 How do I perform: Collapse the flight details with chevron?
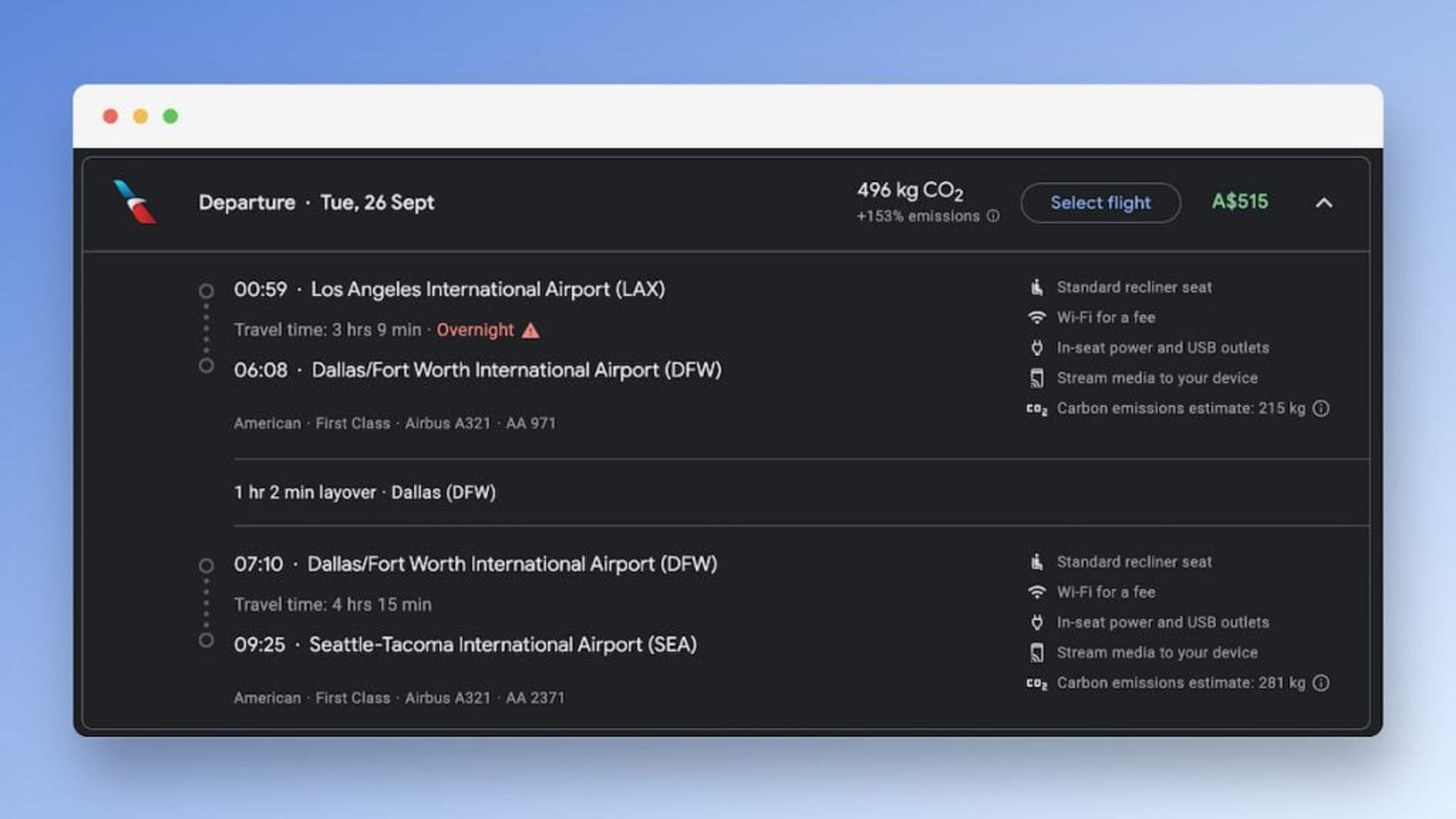(1324, 202)
